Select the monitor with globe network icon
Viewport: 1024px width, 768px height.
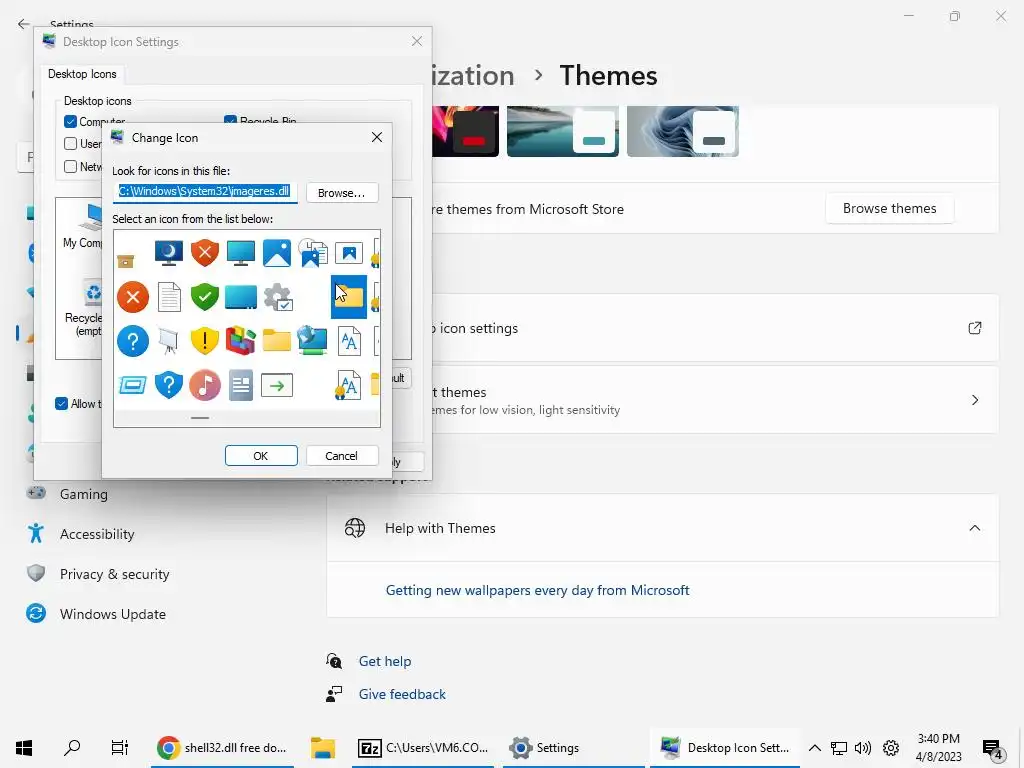coord(312,341)
